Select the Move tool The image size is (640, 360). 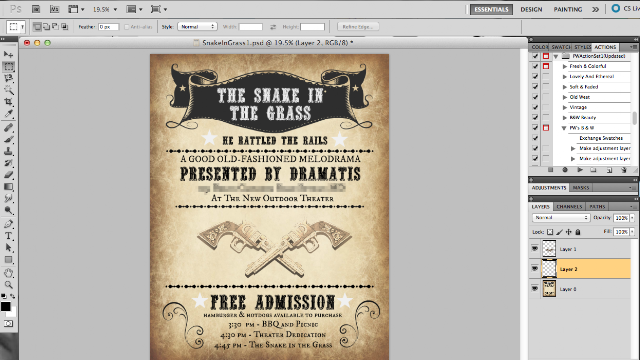point(8,54)
